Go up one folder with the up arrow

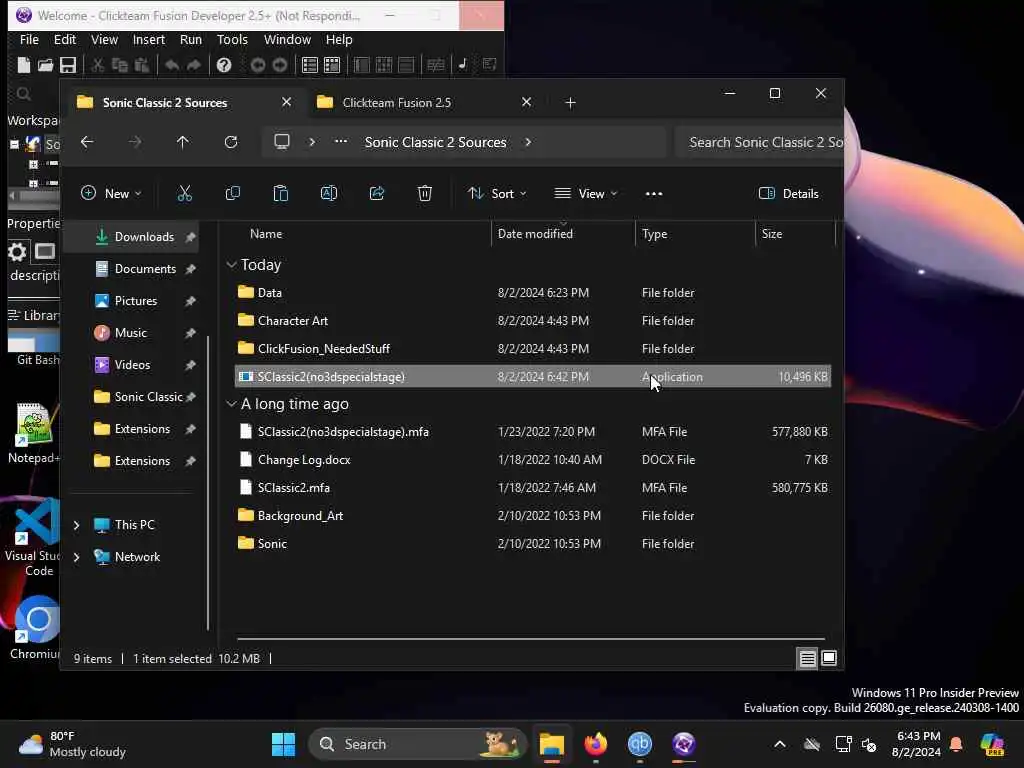point(183,142)
